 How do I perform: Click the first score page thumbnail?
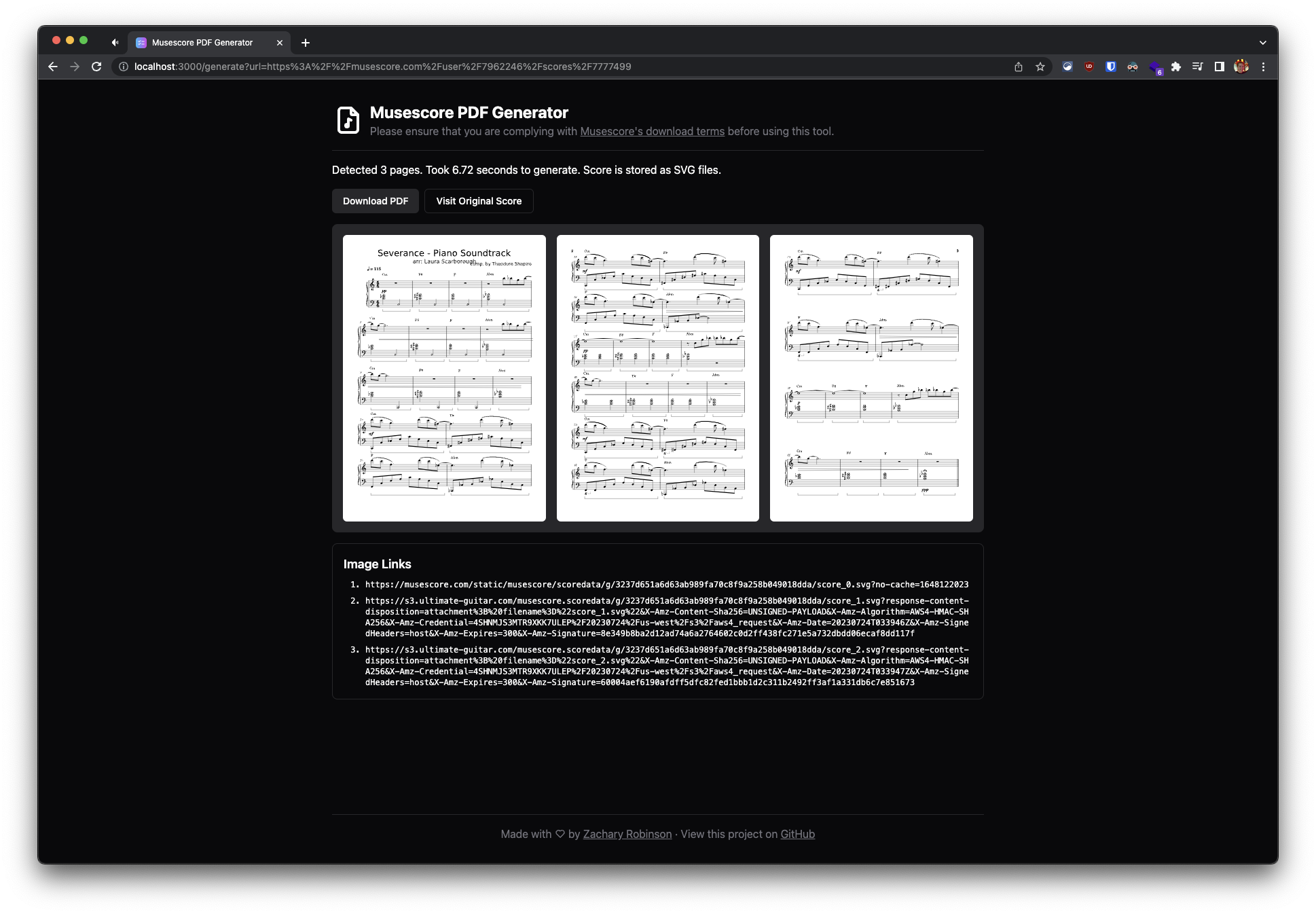pos(443,378)
